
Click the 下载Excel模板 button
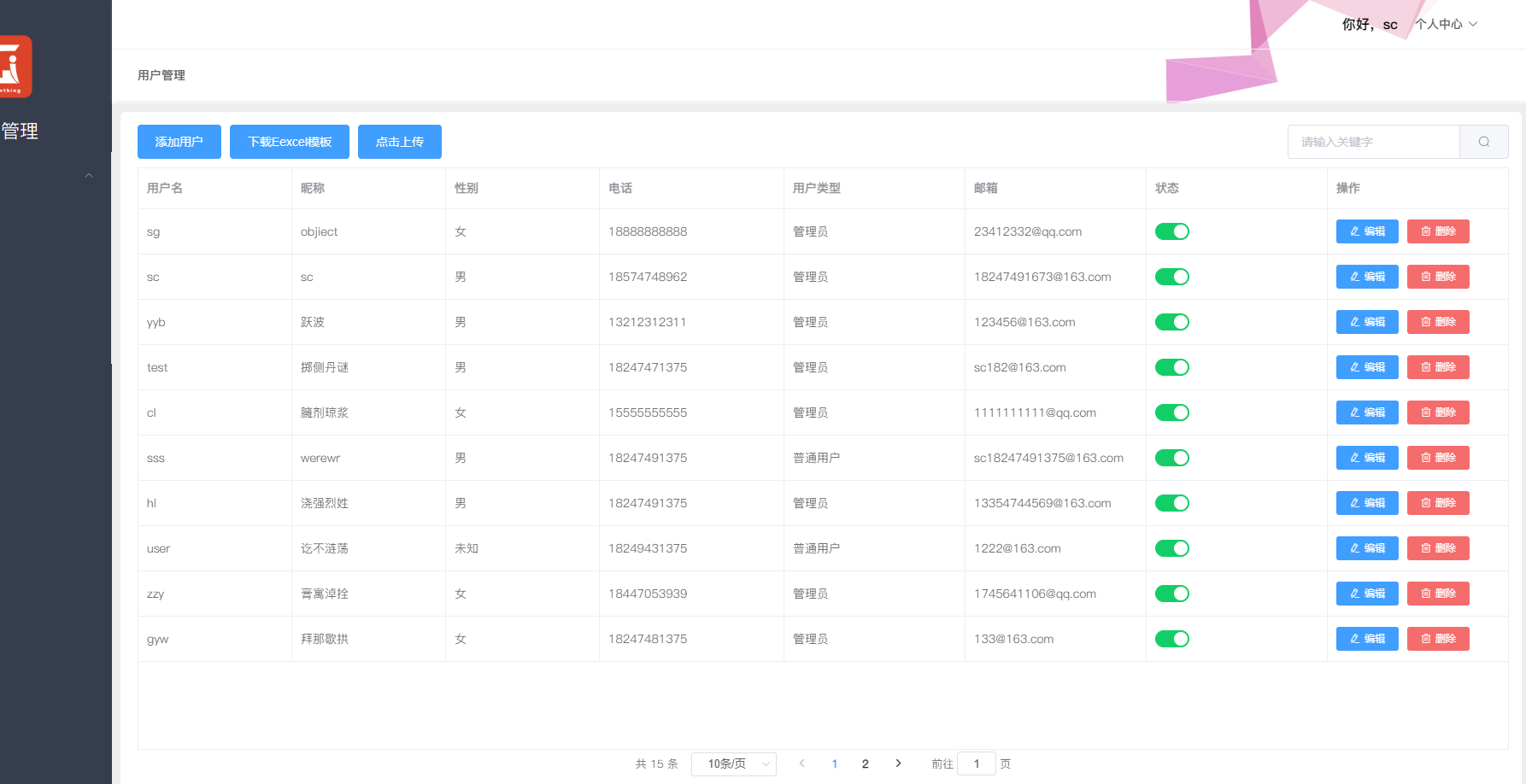(290, 142)
